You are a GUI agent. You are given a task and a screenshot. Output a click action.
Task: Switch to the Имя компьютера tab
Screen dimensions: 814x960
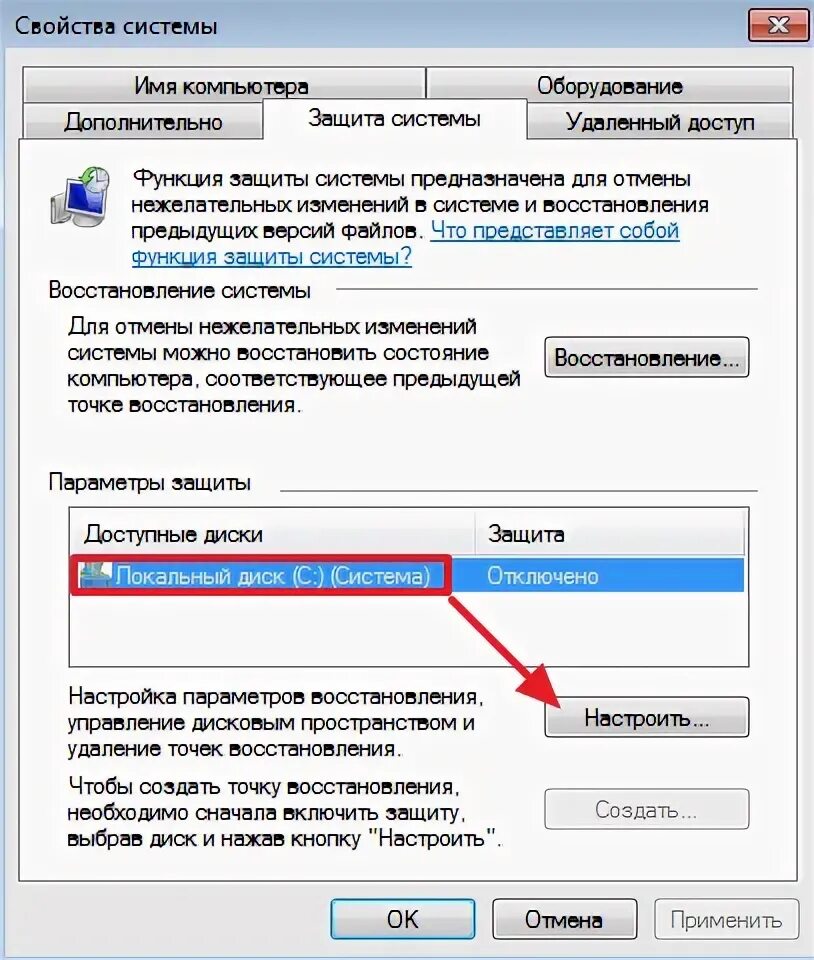[224, 85]
